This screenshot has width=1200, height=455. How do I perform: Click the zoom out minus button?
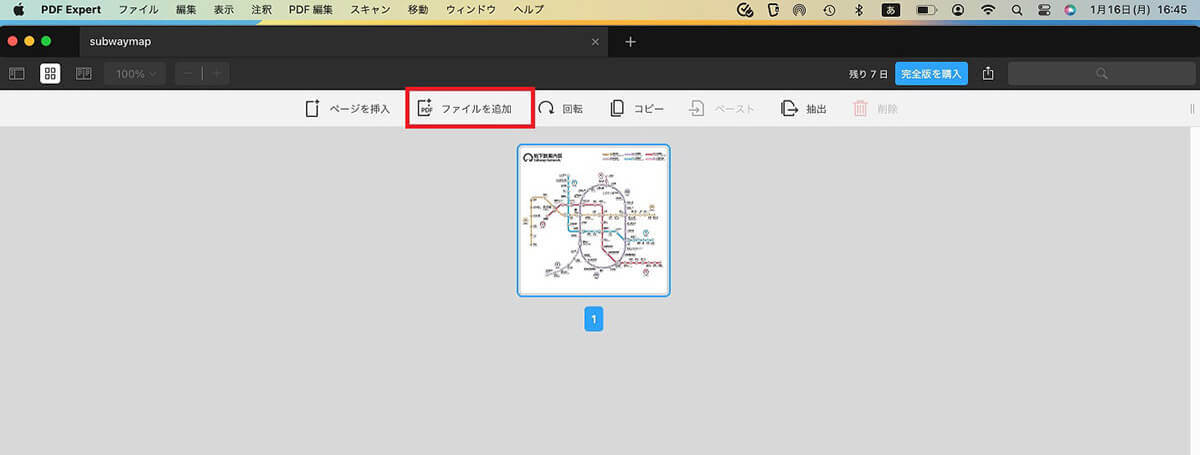(x=189, y=73)
